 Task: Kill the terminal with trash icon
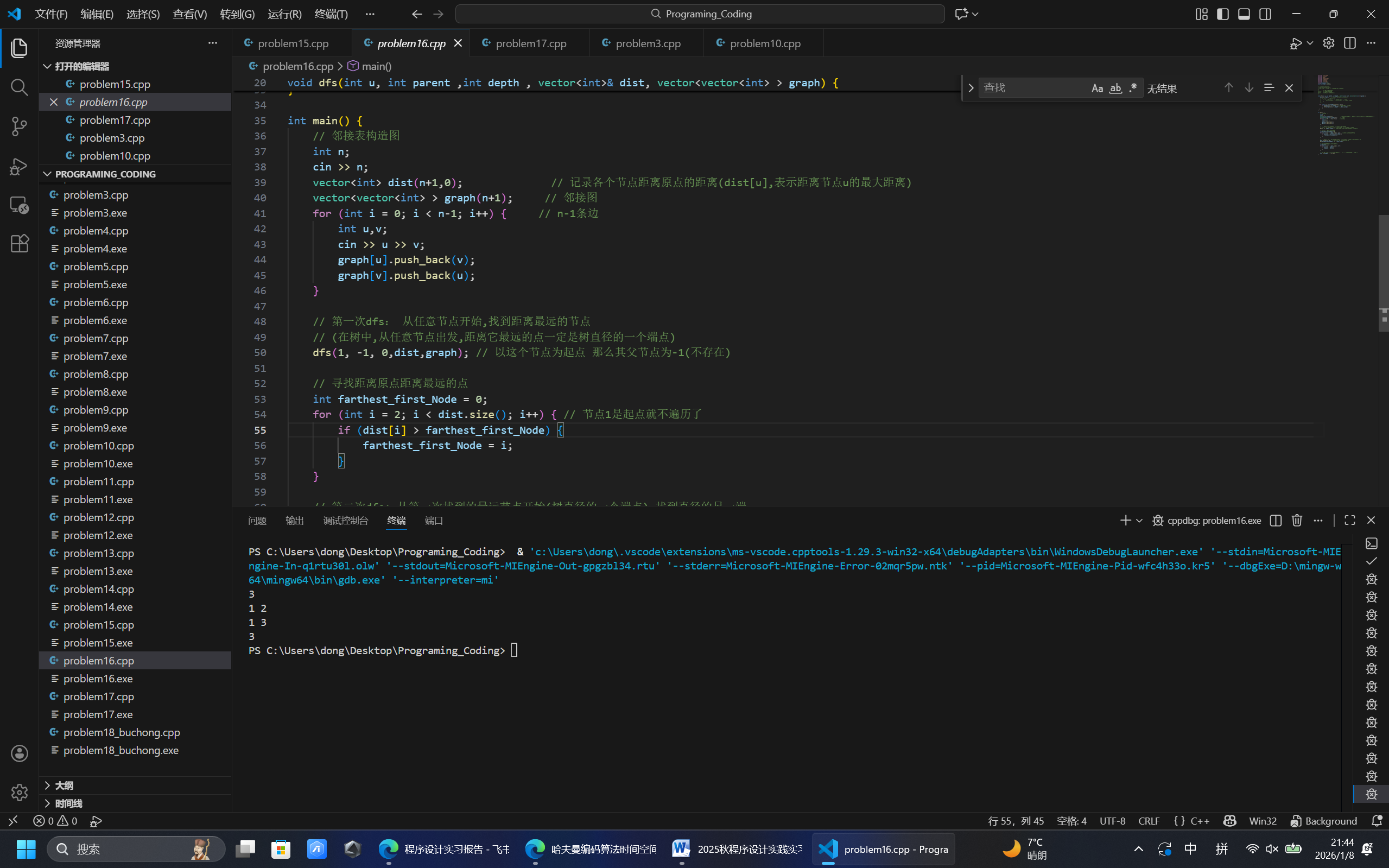coord(1297,520)
